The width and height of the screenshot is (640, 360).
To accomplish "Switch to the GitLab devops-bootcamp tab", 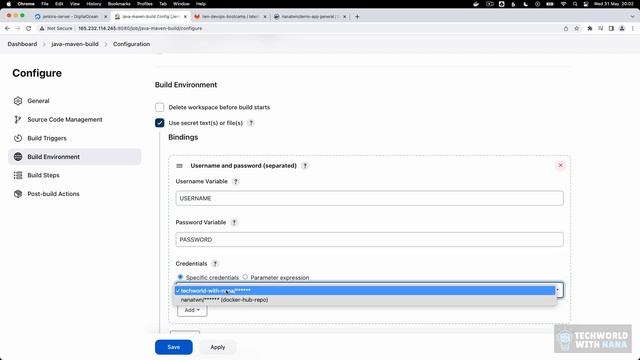I will (x=230, y=16).
